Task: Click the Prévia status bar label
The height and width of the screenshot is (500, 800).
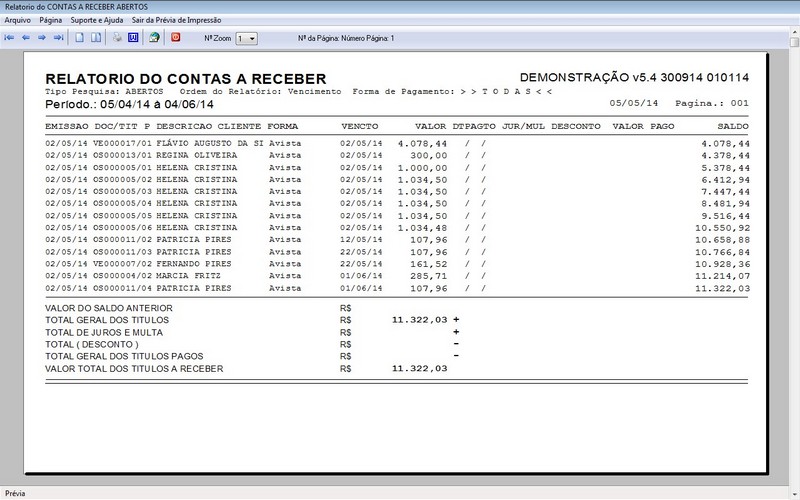Action: 15,493
